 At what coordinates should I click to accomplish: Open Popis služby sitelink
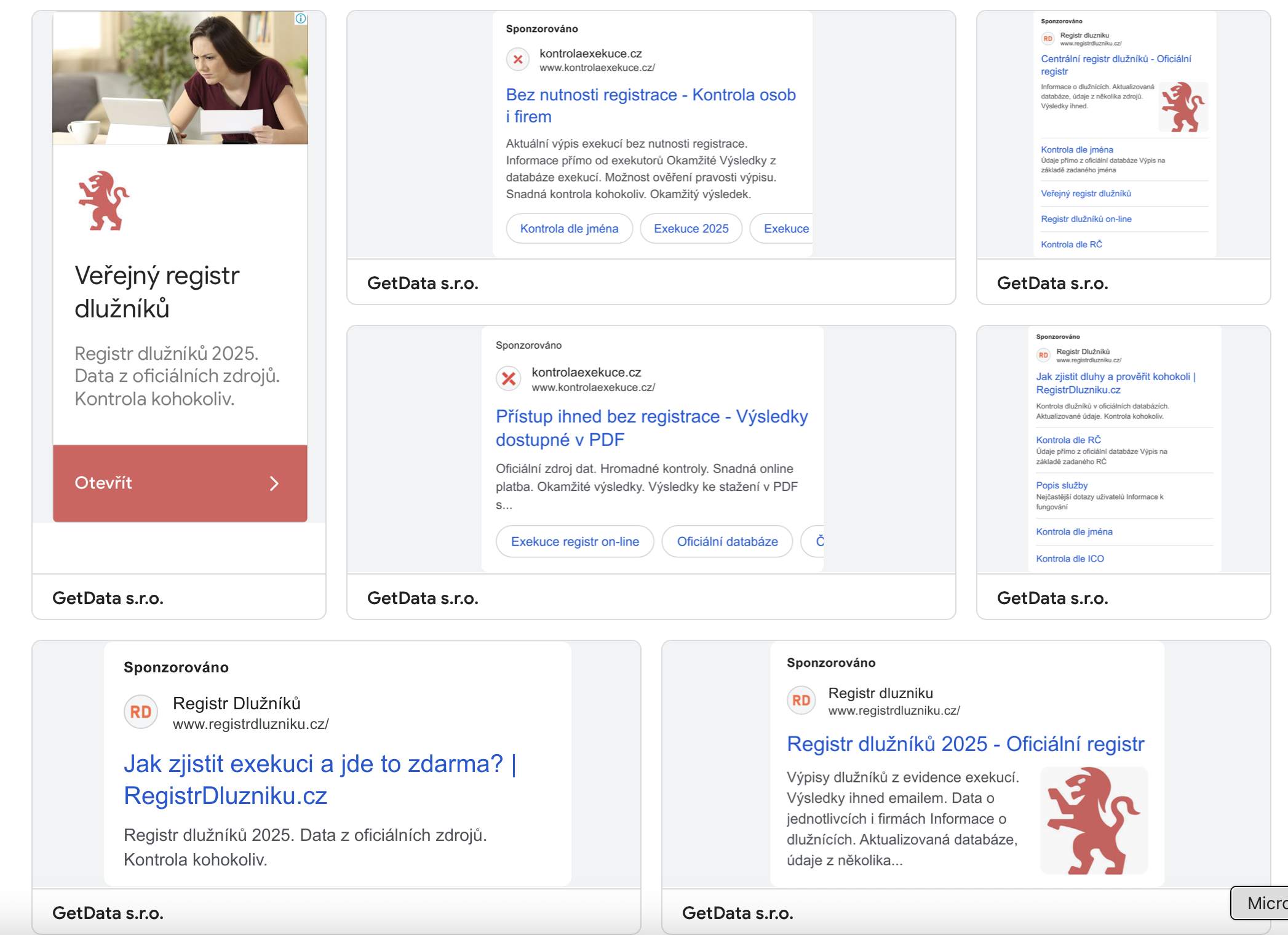pos(1062,485)
